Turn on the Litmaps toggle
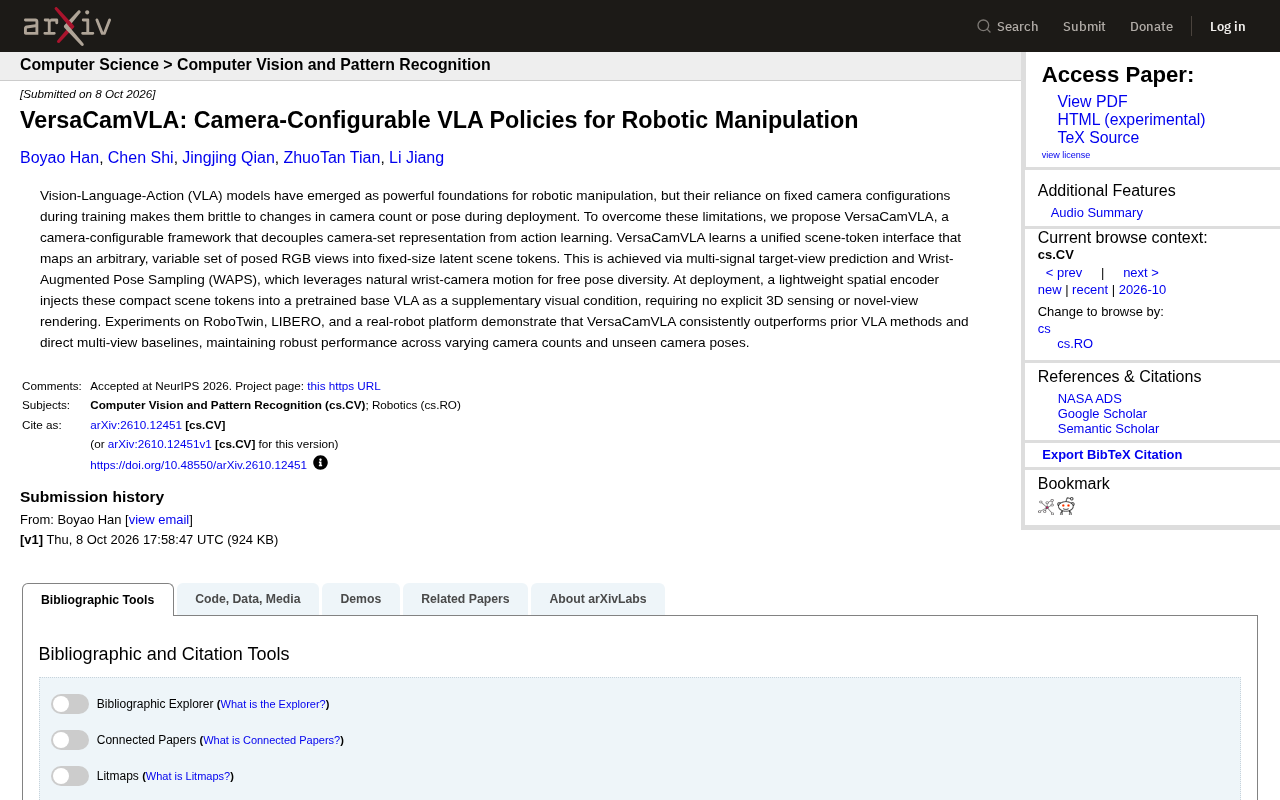 pos(70,776)
